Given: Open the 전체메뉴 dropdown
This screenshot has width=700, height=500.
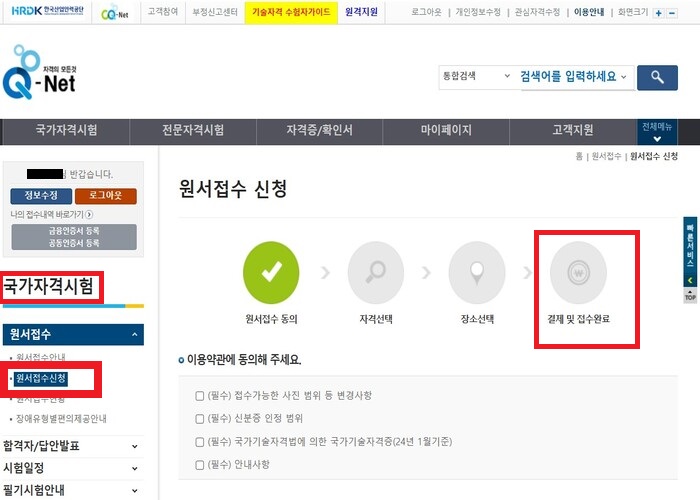Looking at the screenshot, I should pos(657,132).
